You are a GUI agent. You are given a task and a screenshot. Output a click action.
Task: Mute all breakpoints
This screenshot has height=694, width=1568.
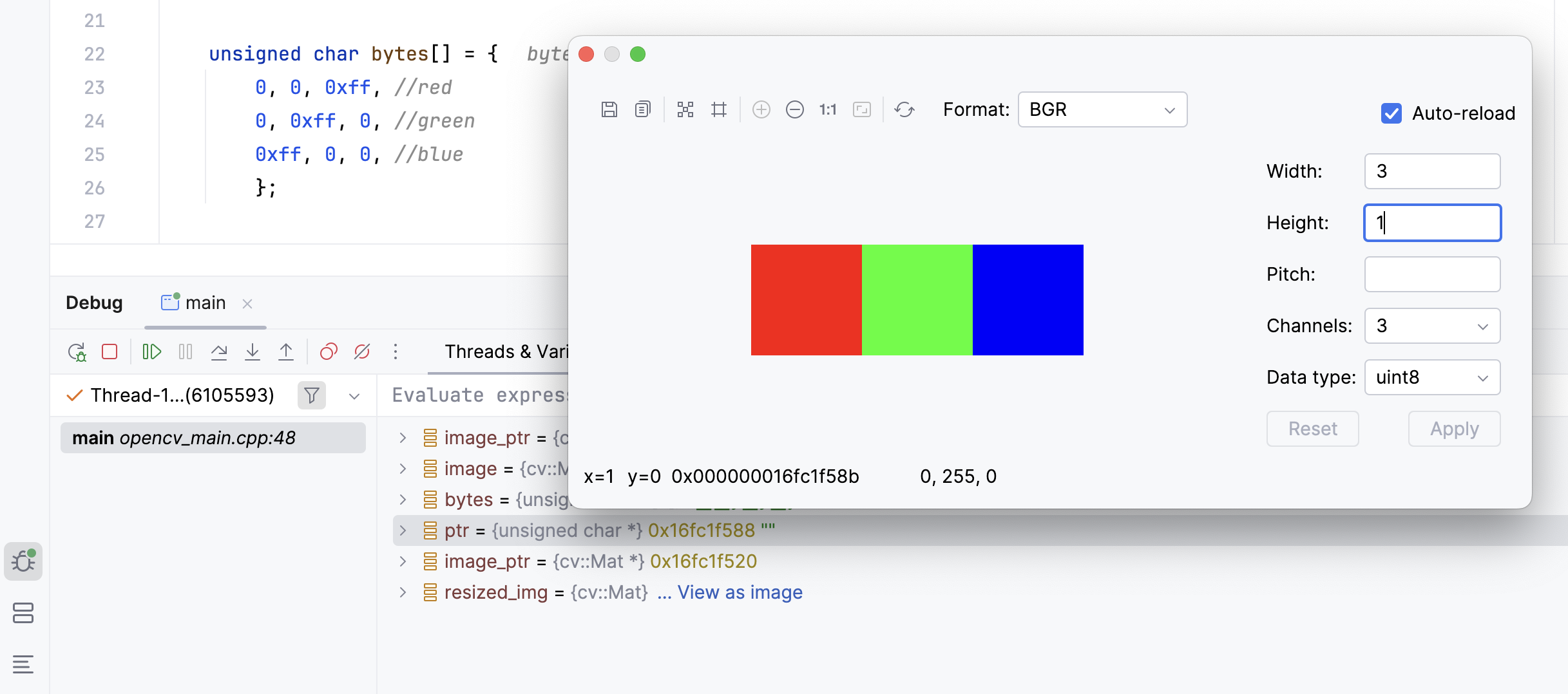(x=362, y=352)
